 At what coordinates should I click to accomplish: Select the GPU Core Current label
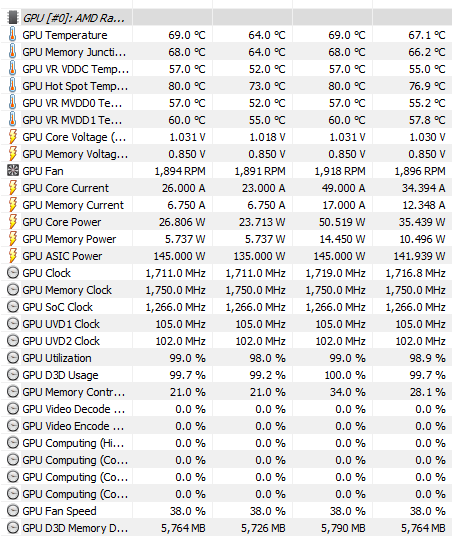[x=66, y=188]
